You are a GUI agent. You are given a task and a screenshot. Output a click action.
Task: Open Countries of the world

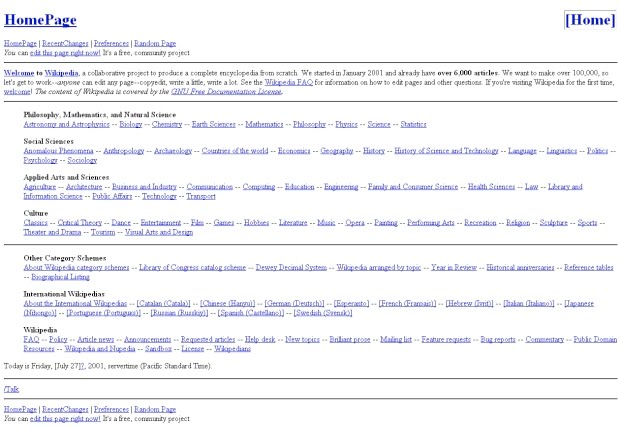pos(235,151)
